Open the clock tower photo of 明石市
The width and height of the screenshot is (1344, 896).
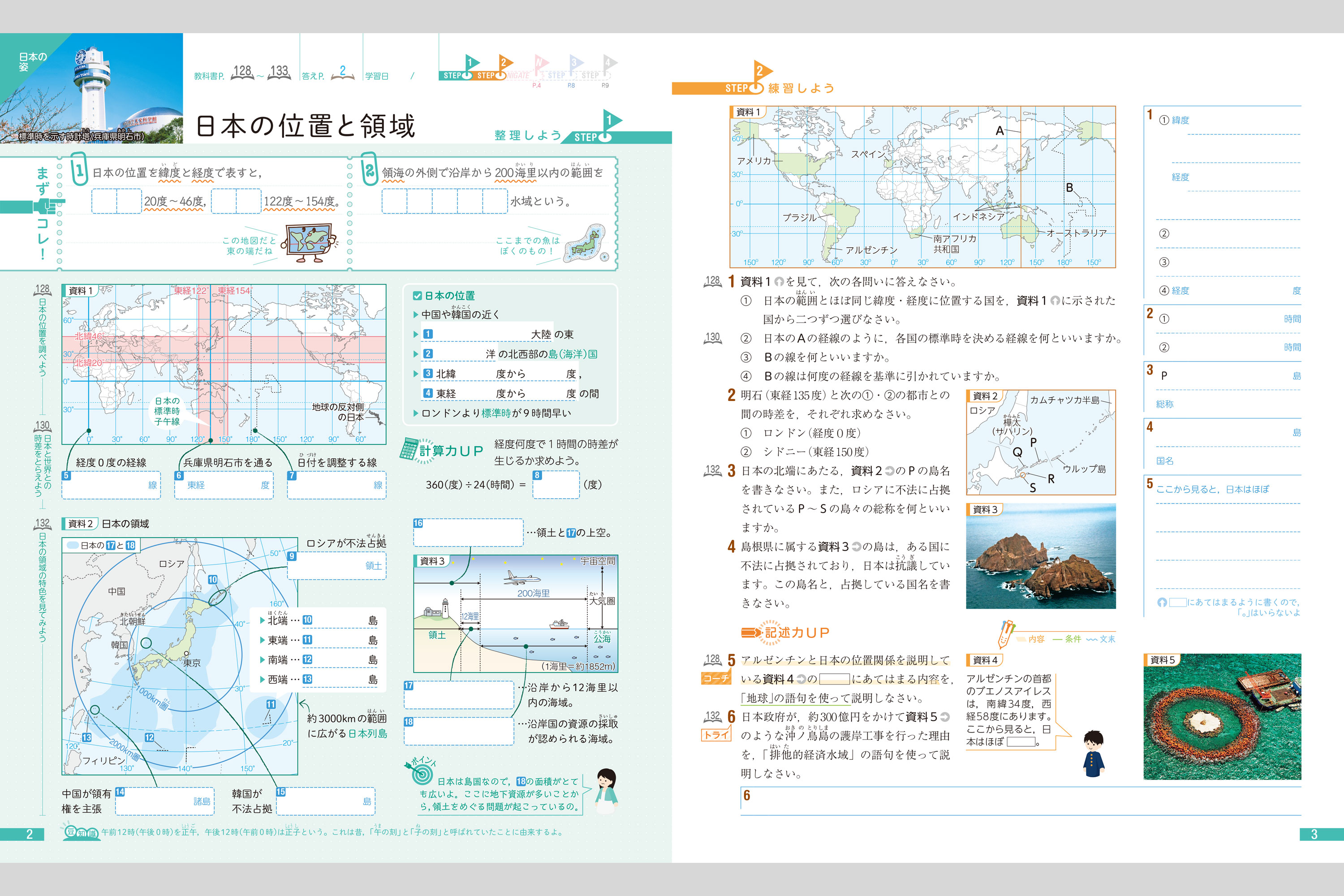[x=91, y=88]
